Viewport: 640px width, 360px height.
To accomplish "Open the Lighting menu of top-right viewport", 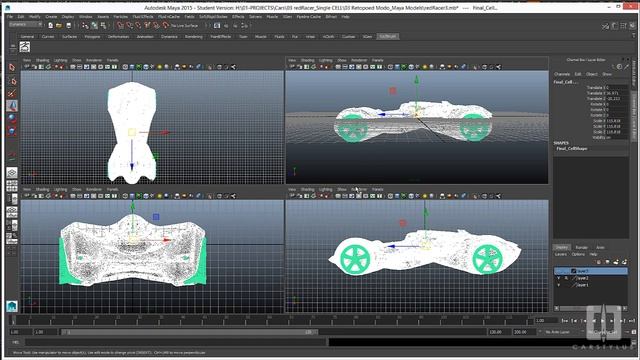I will tap(325, 60).
